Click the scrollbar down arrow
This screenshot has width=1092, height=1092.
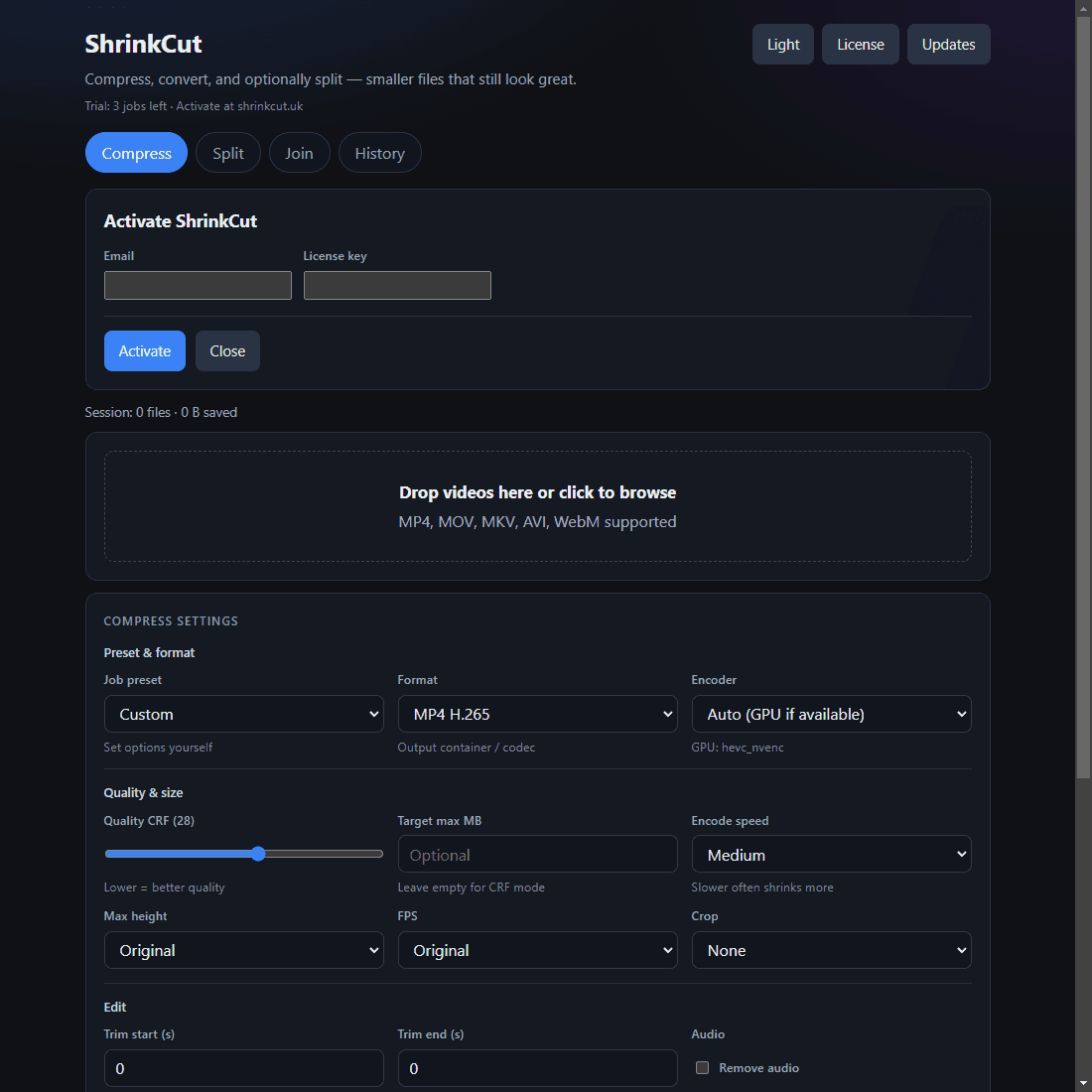(1084, 1084)
